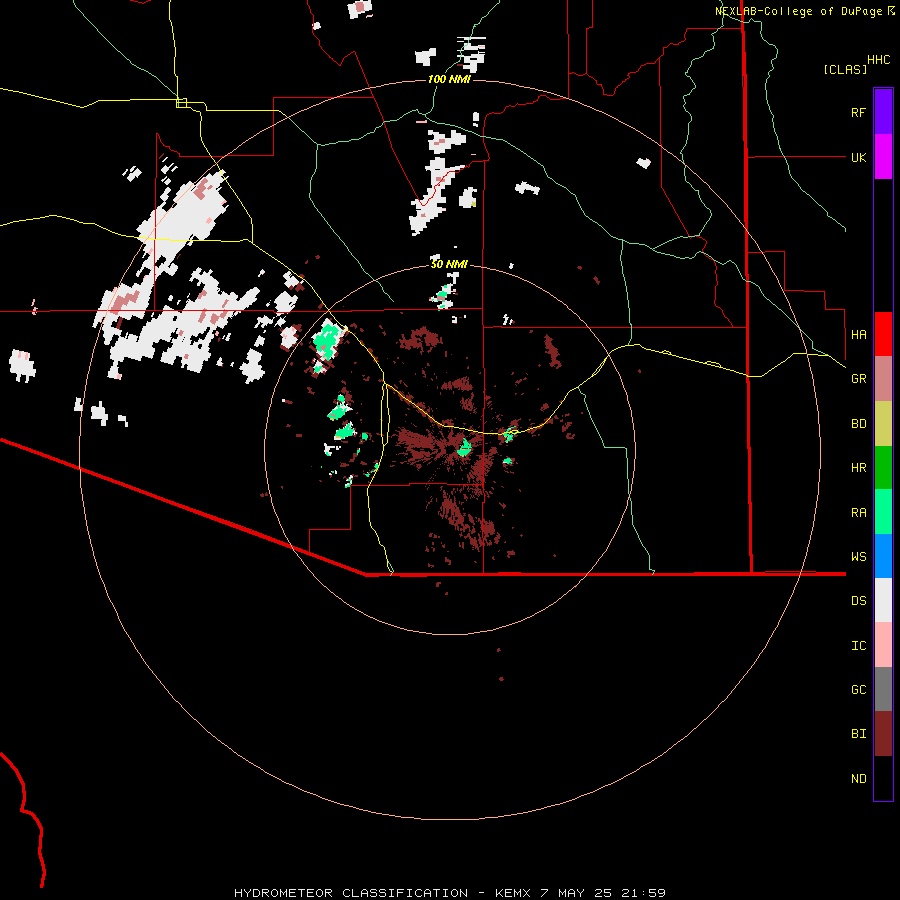Click the 'RF' legend label
This screenshot has width=900, height=900.
coord(858,112)
